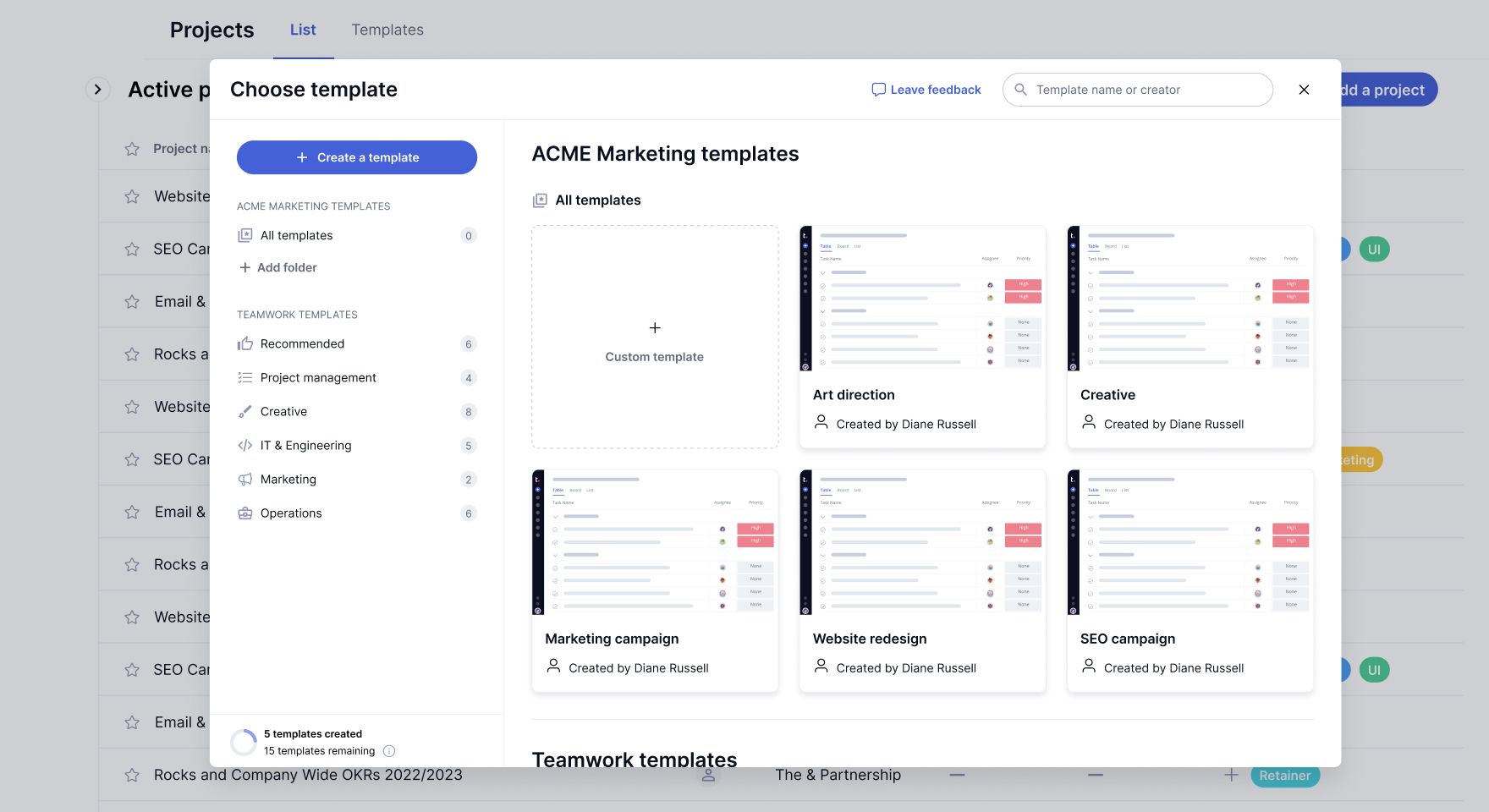
Task: Open Project management via its list icon
Action: click(x=245, y=377)
